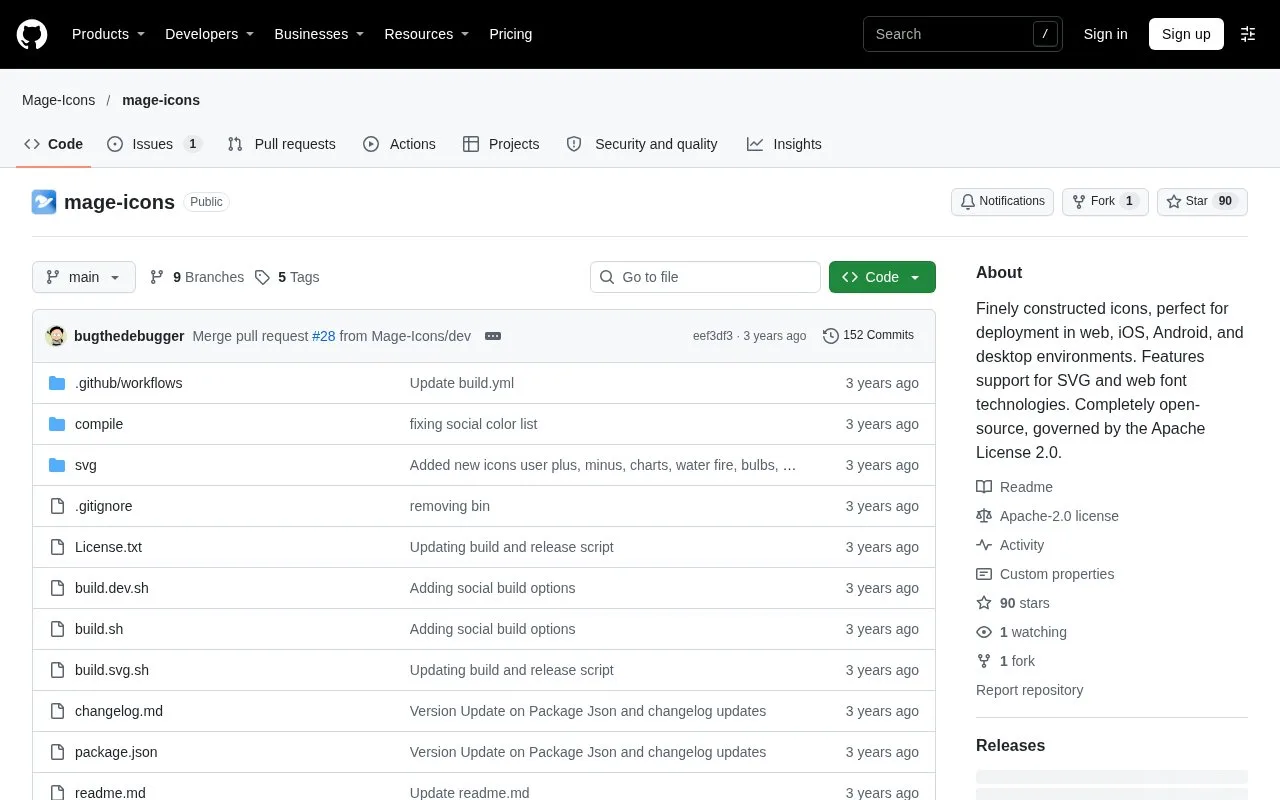Viewport: 1280px width, 800px height.
Task: Fork the mage-icons repository
Action: coord(1105,201)
